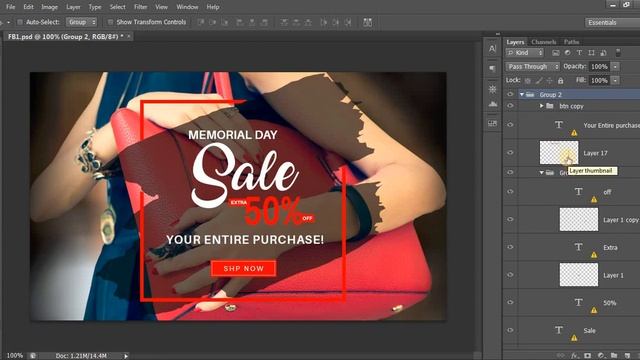Click Align top edges icon
The height and width of the screenshot is (360, 640).
pos(201,22)
